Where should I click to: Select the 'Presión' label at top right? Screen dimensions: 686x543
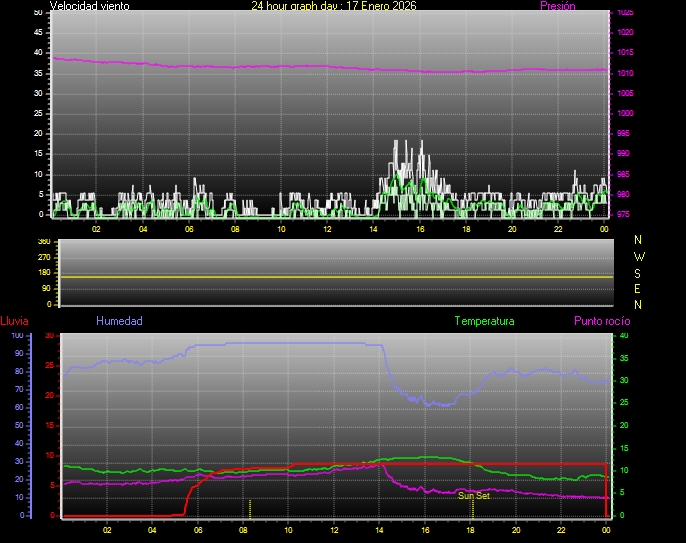click(555, 6)
